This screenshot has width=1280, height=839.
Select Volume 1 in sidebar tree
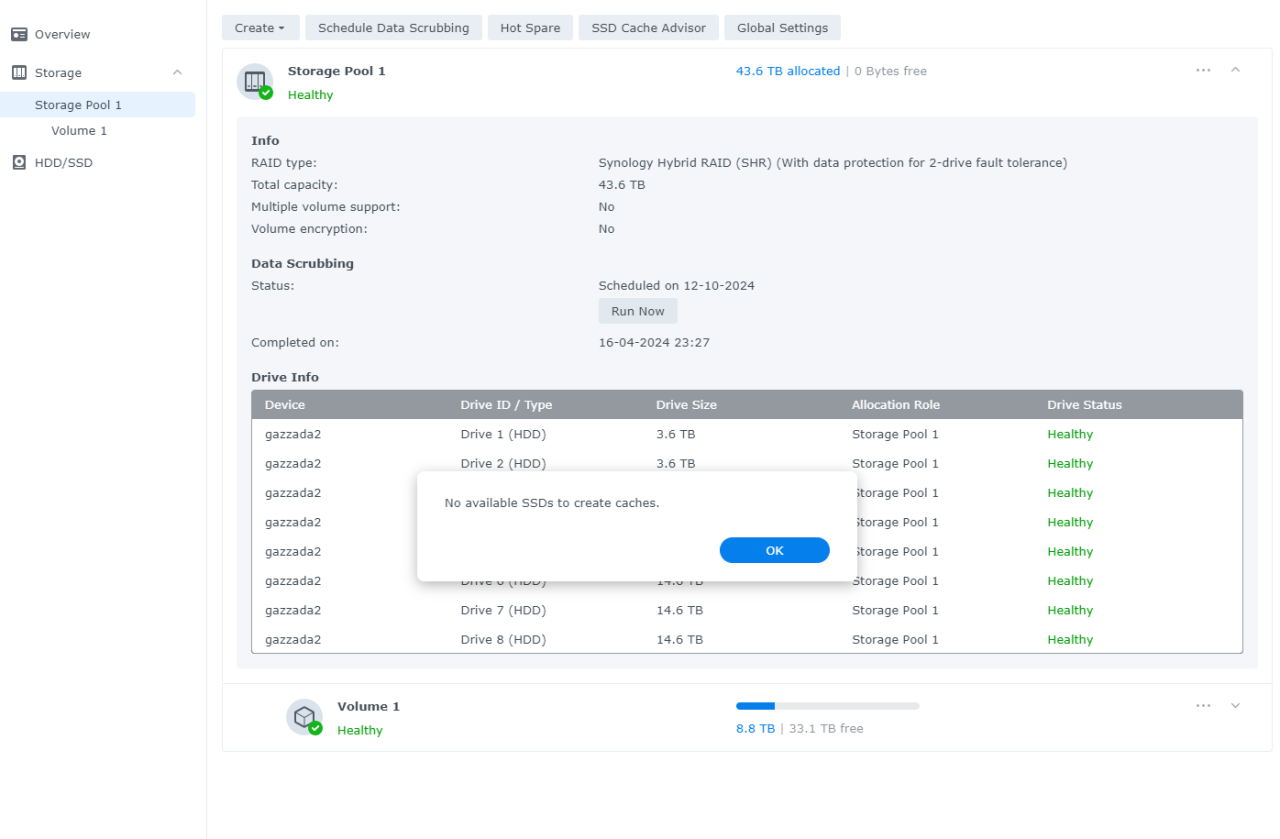pyautogui.click(x=79, y=131)
